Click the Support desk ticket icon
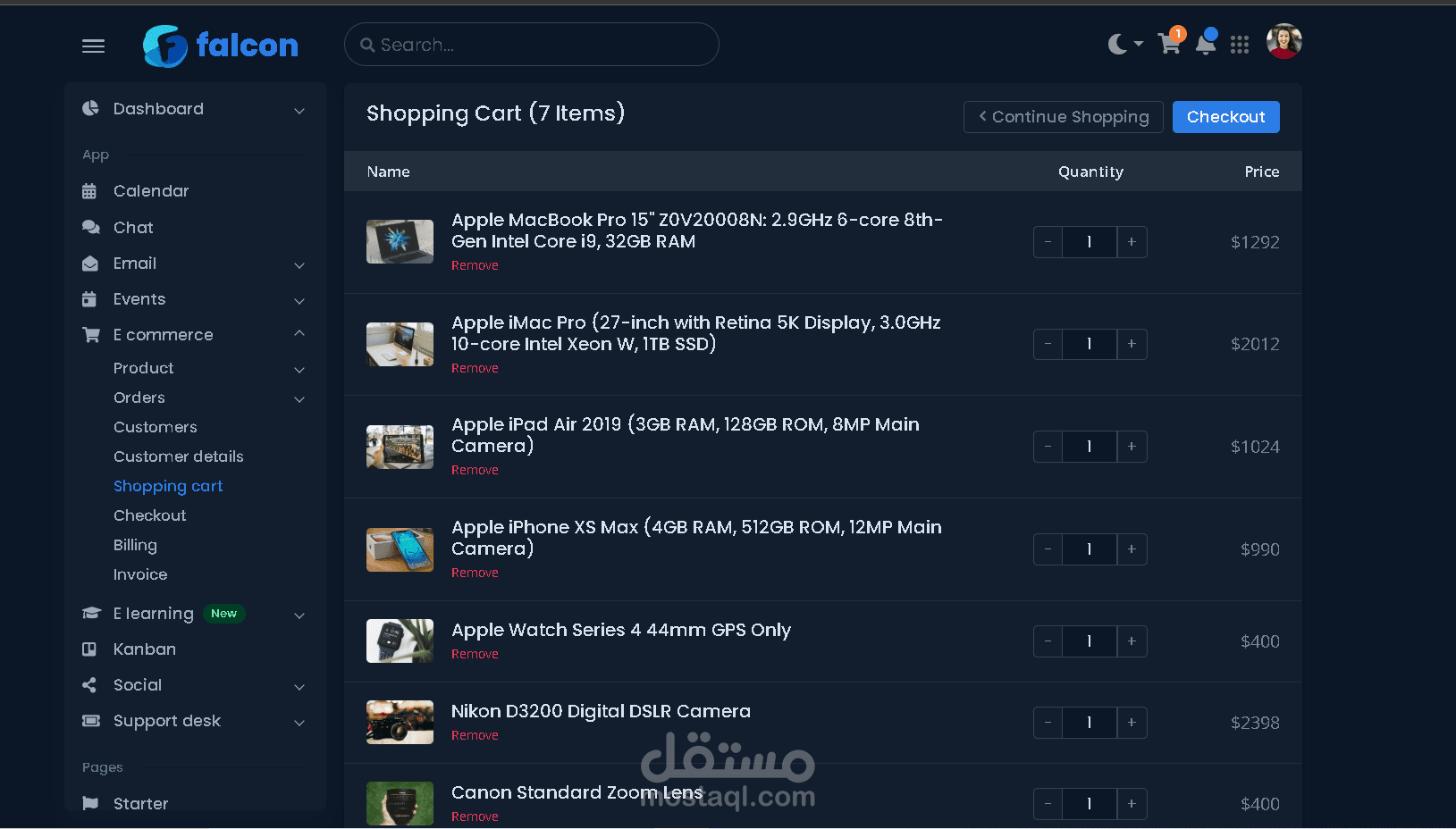 coord(91,721)
